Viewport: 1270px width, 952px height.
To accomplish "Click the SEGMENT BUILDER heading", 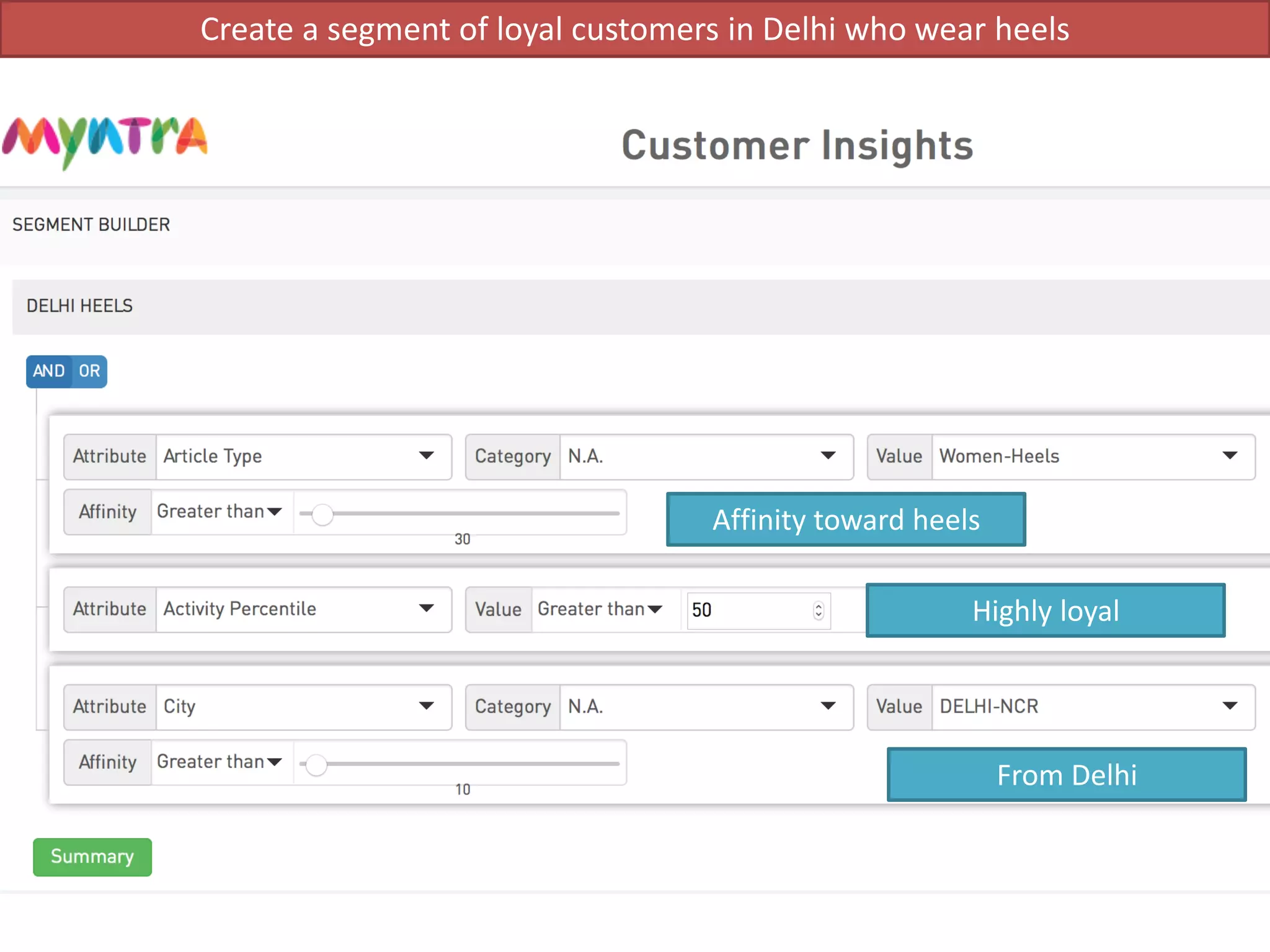I will pyautogui.click(x=91, y=224).
